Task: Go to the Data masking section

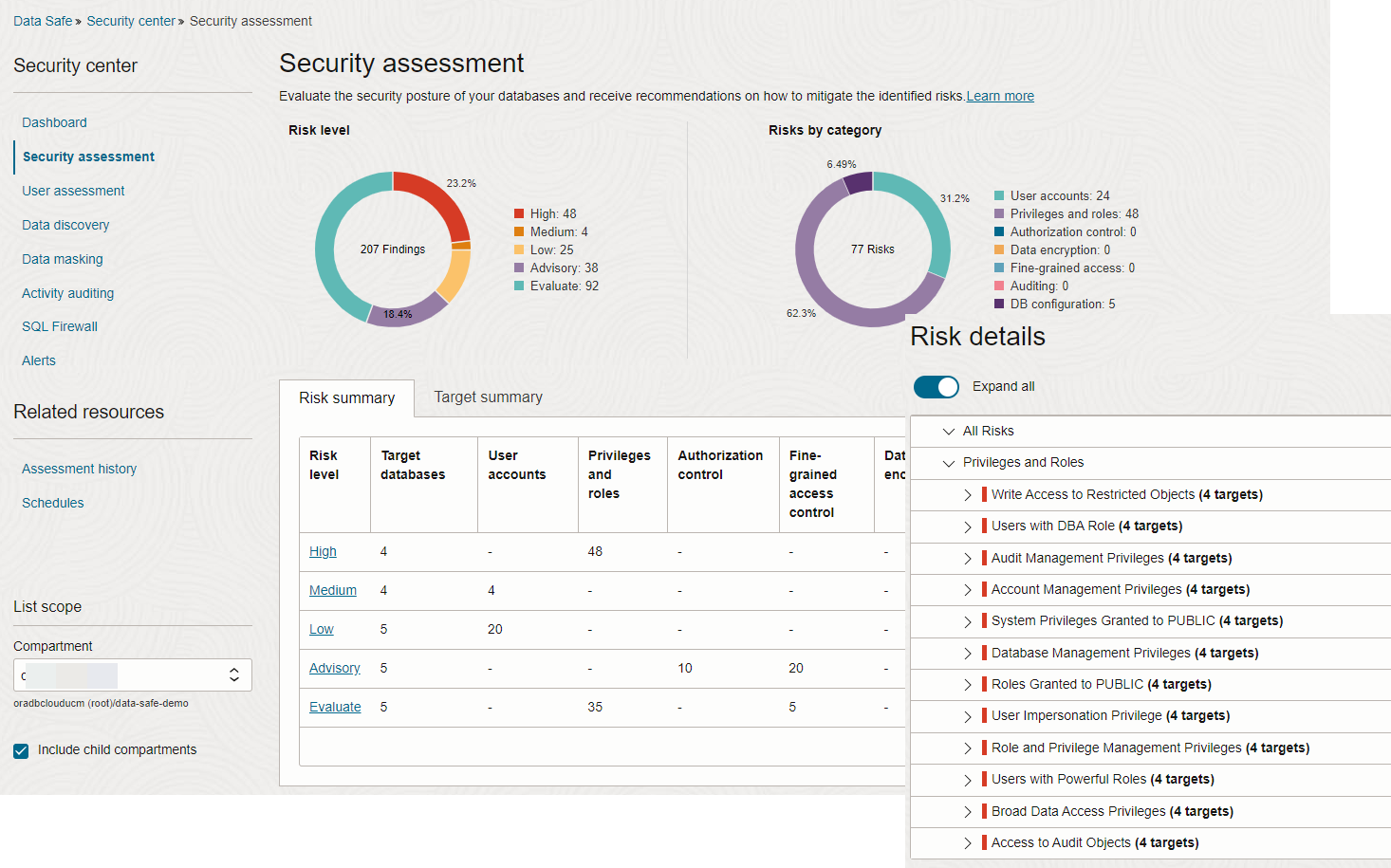Action: pyautogui.click(x=62, y=258)
